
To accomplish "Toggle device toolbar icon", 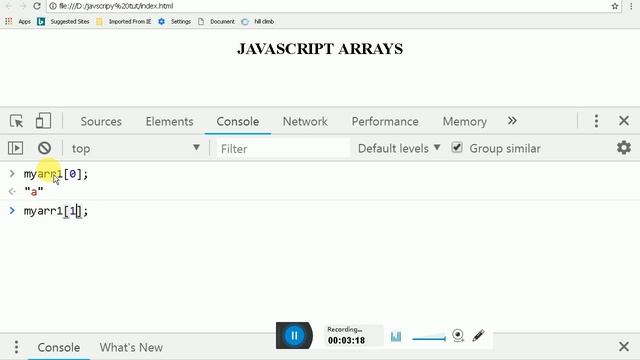I will click(43, 121).
